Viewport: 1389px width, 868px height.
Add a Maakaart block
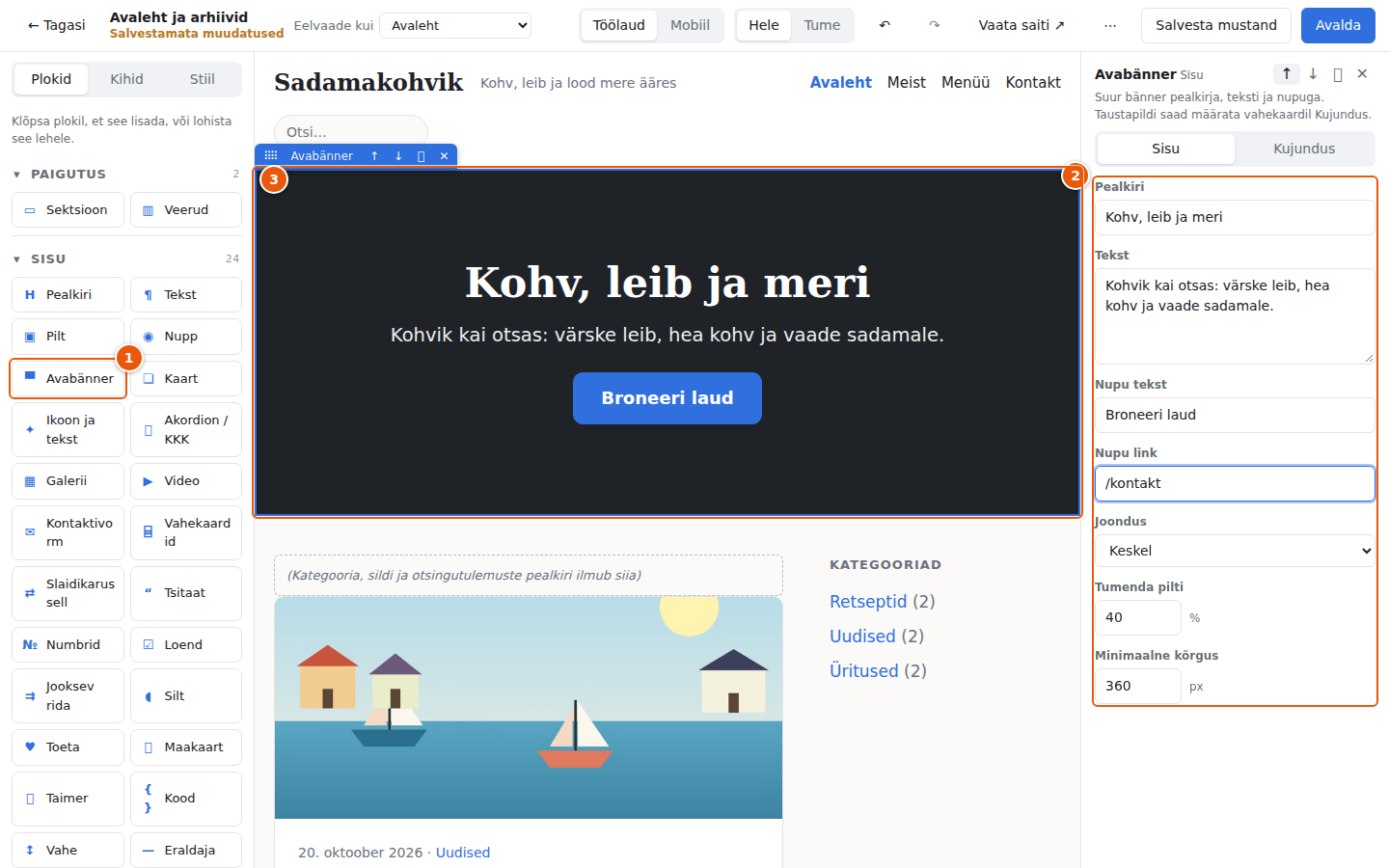coord(186,747)
